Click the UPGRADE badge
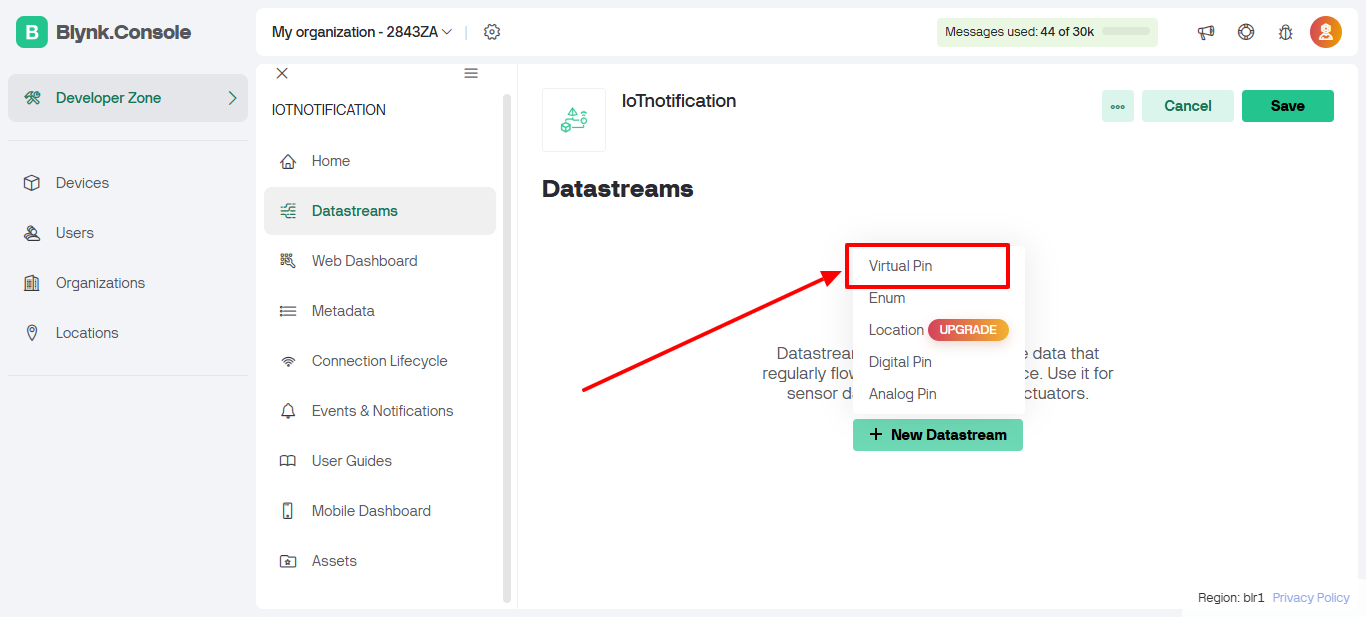The height and width of the screenshot is (617, 1366). (x=968, y=330)
